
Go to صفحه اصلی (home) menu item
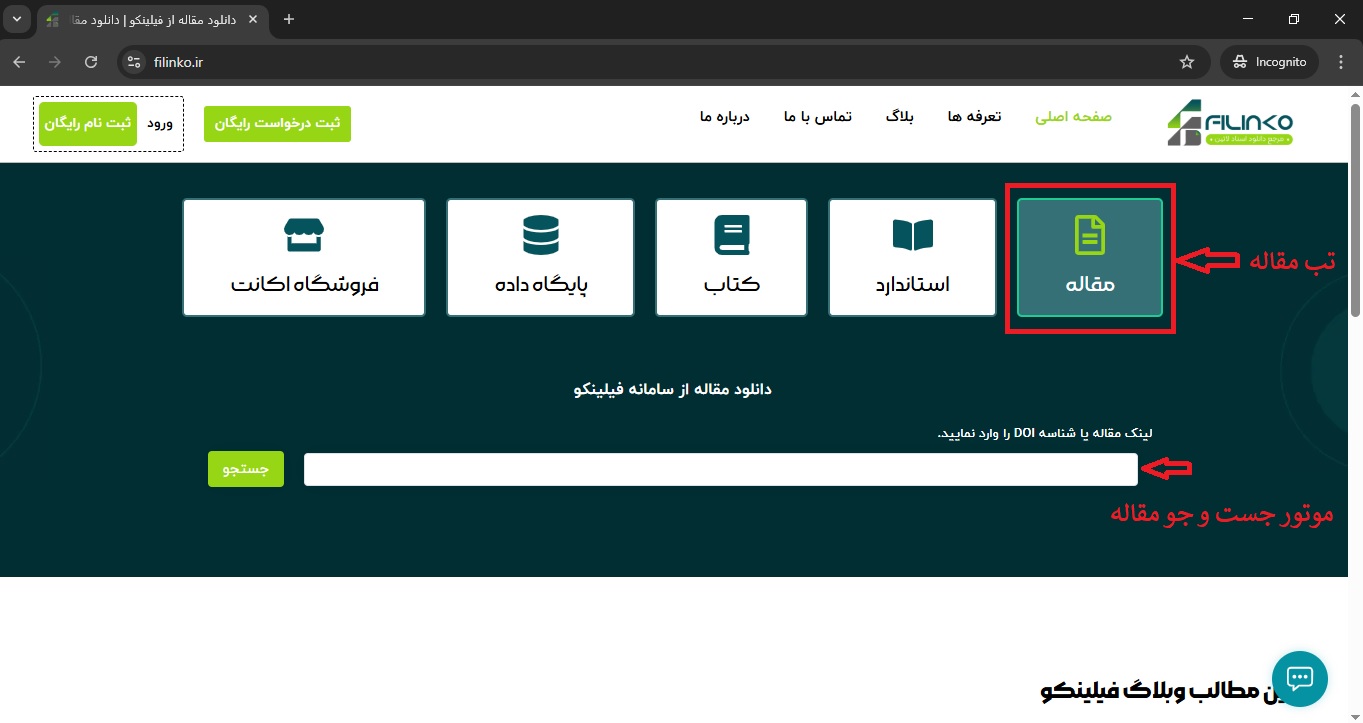tap(1073, 117)
